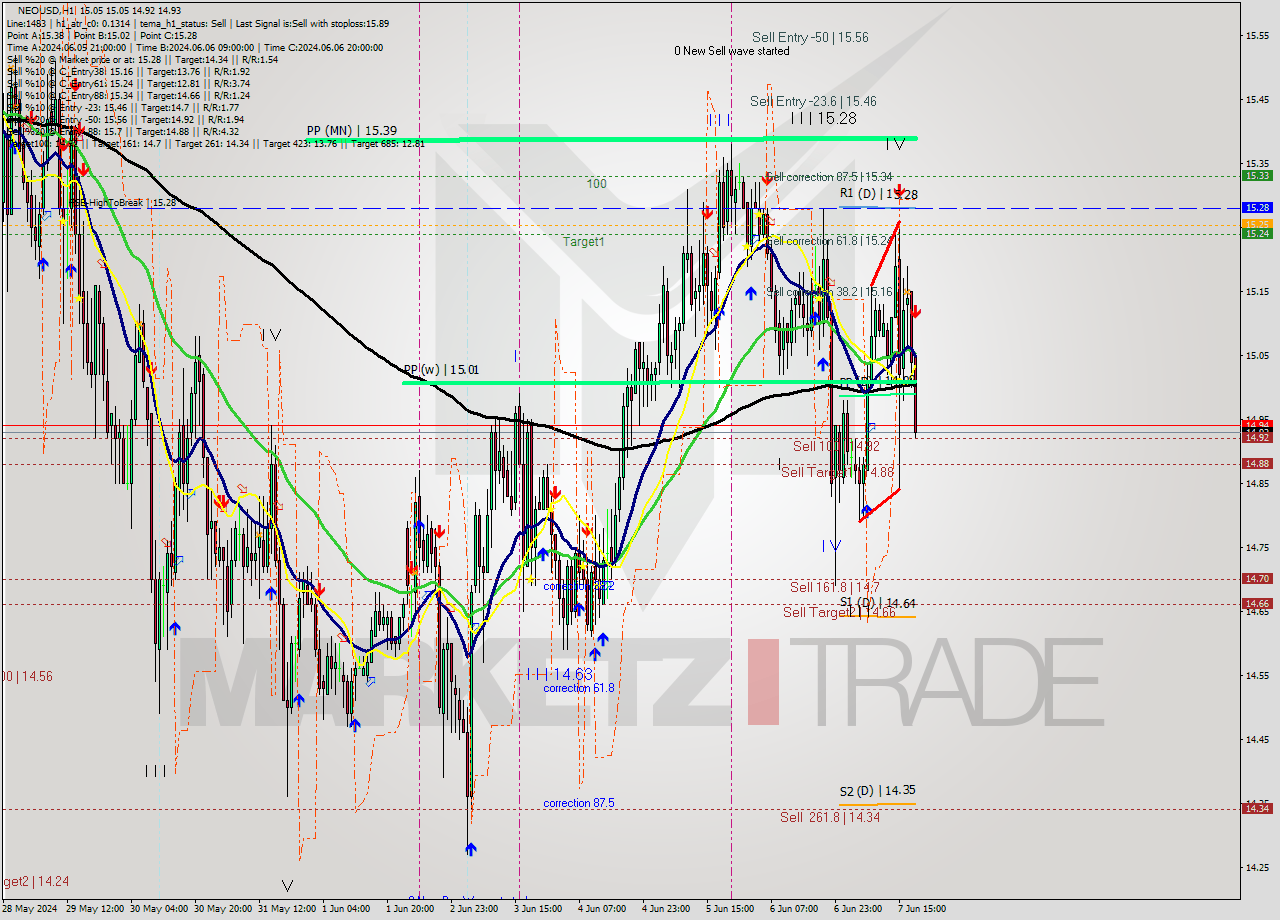Click the 15.45 price scale value

click(x=1257, y=99)
